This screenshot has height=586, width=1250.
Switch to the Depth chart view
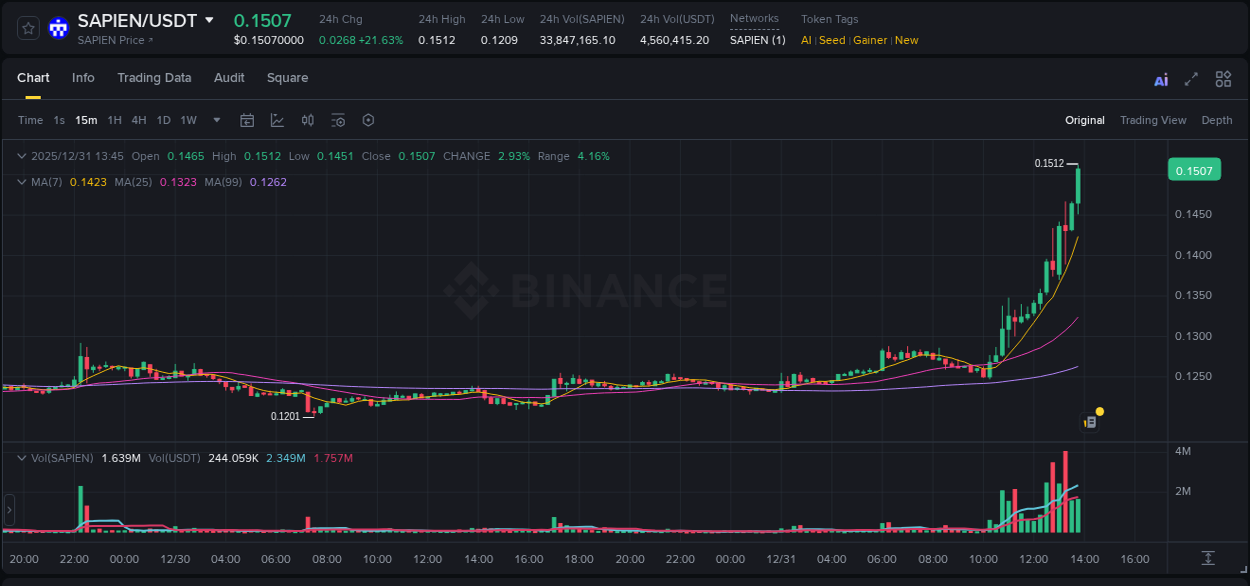[x=1216, y=120]
